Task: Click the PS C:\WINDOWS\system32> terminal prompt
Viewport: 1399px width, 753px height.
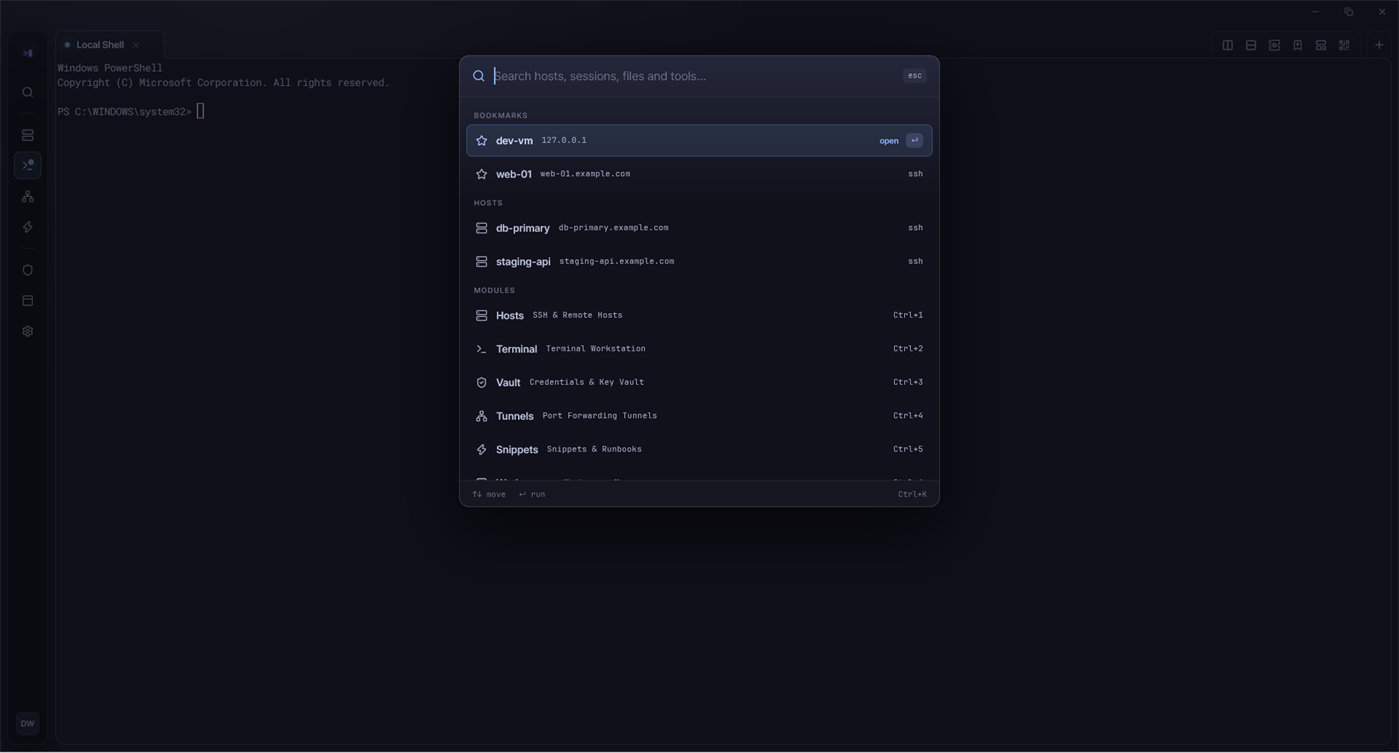Action: tap(124, 112)
